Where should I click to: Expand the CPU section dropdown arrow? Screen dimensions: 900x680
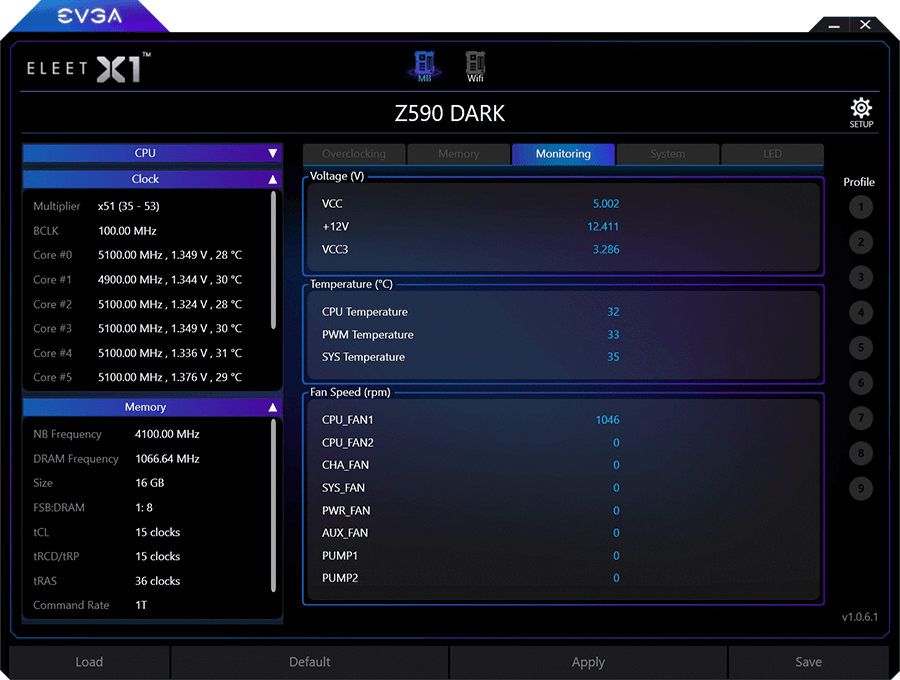[272, 153]
